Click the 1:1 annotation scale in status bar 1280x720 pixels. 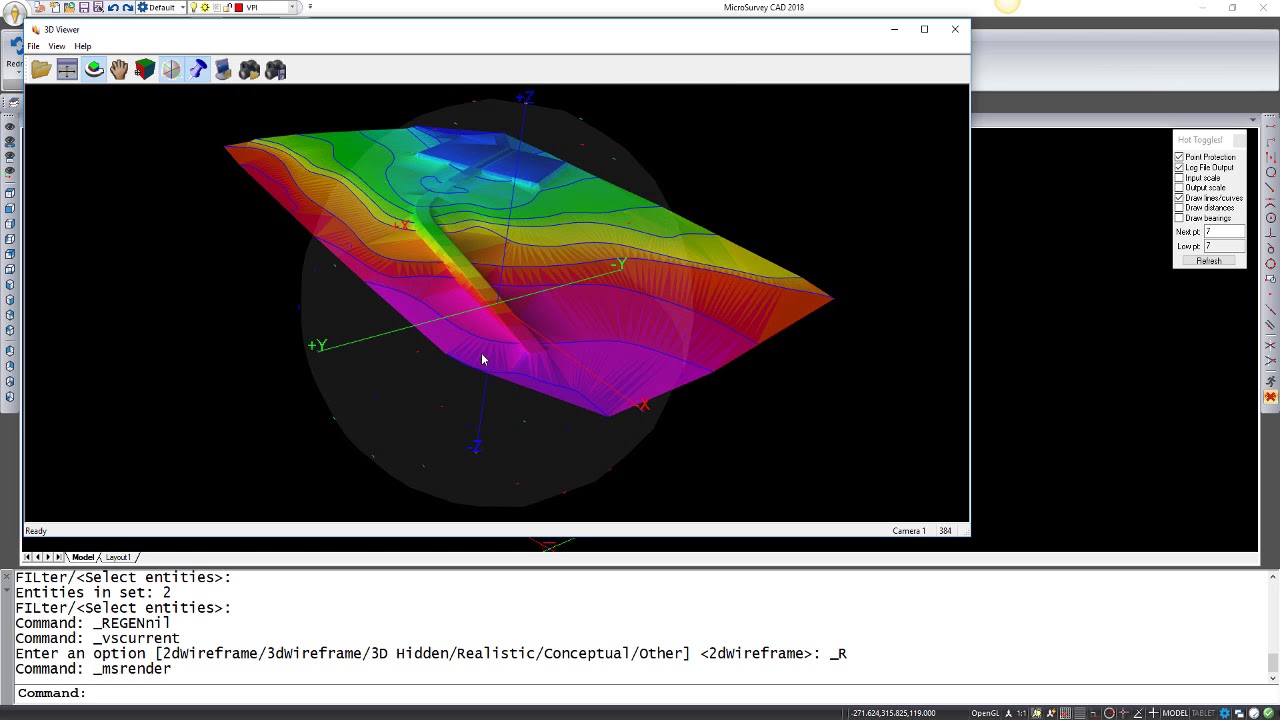(1021, 713)
